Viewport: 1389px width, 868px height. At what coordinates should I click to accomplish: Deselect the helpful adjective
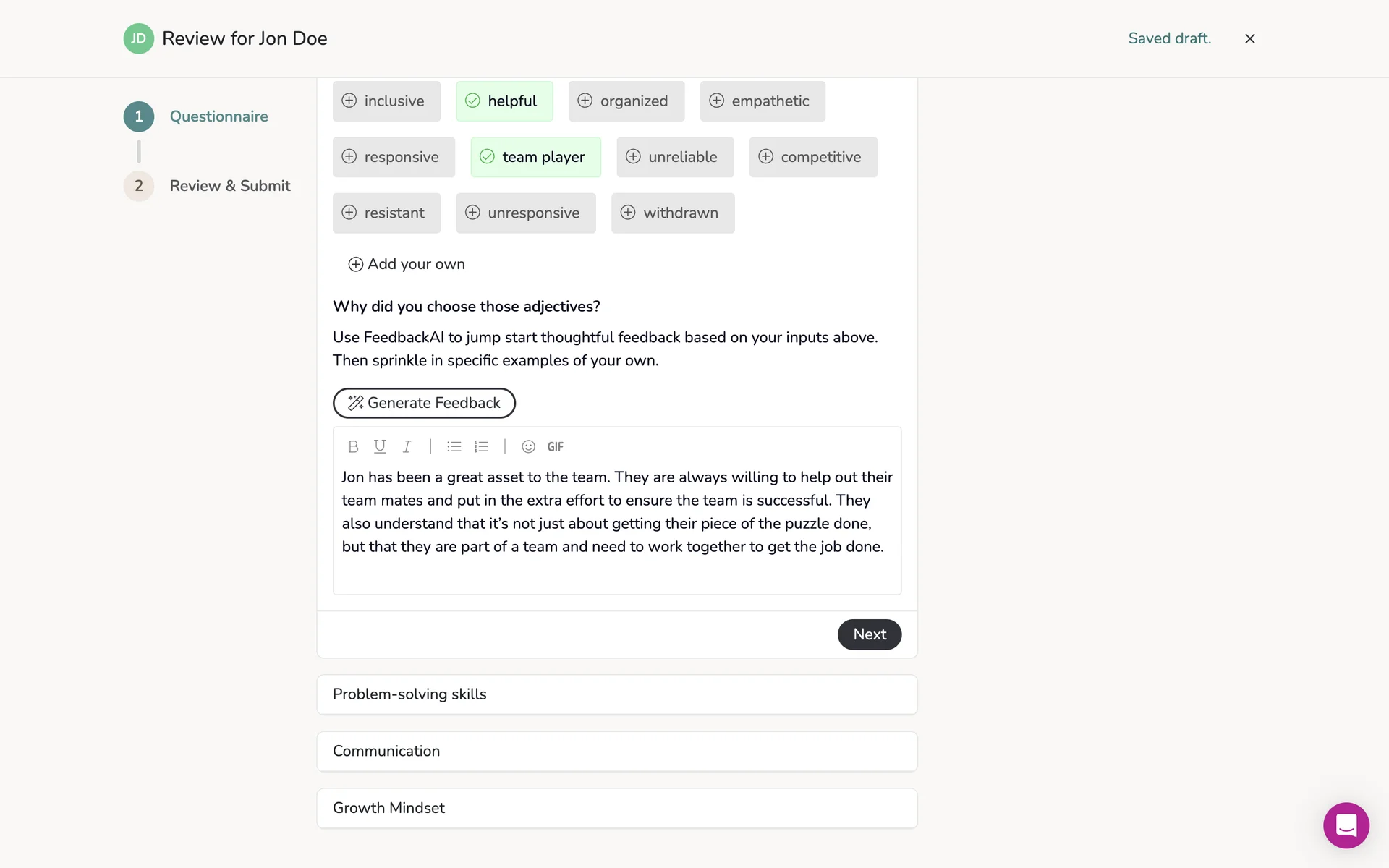(x=504, y=101)
